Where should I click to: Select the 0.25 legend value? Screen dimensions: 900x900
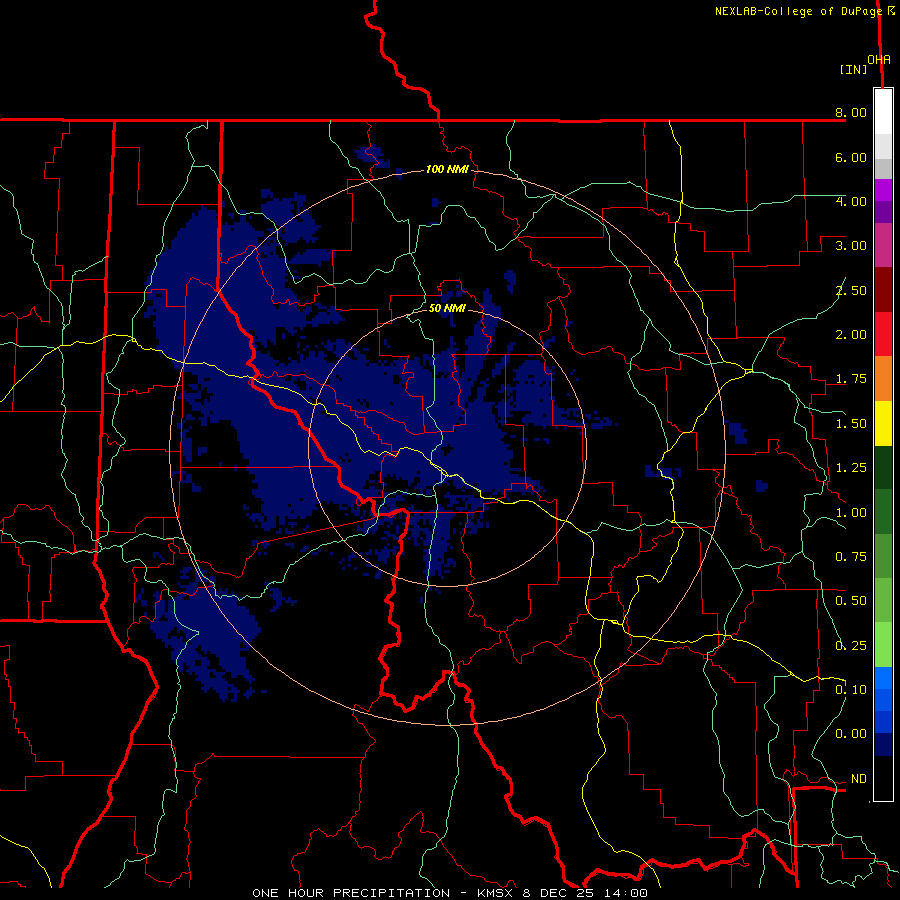pos(851,646)
